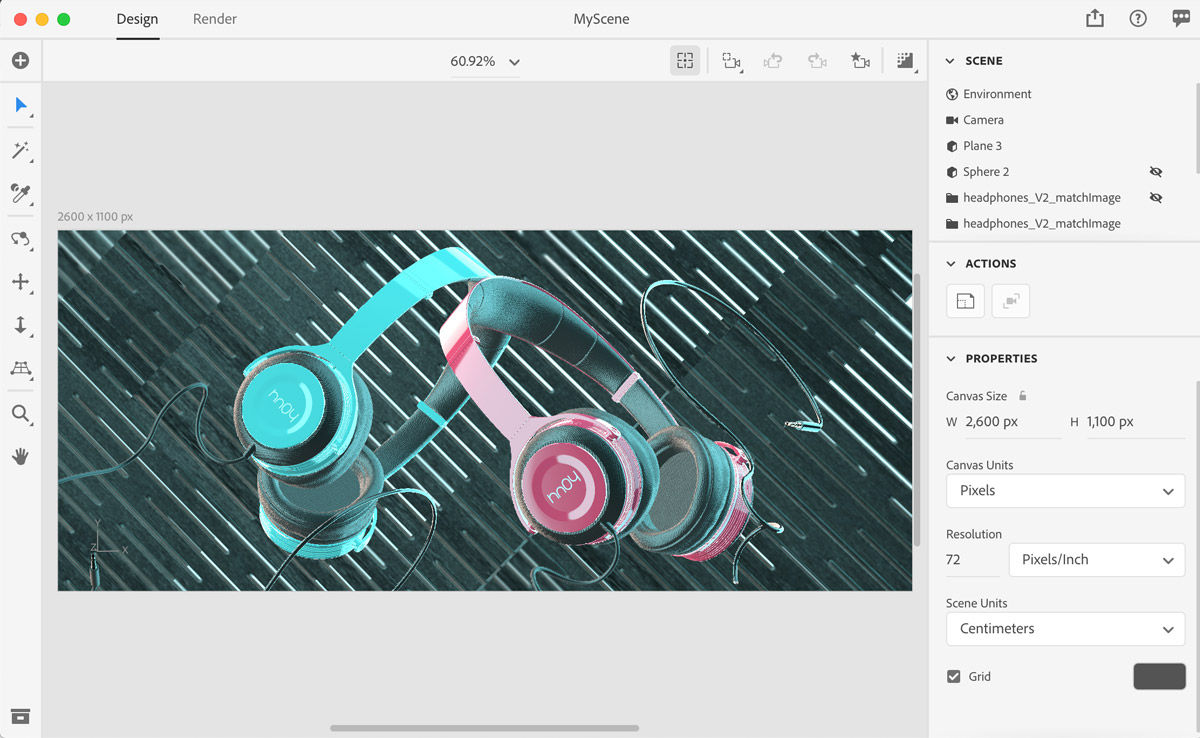Open the grid color swatch
The height and width of the screenshot is (738, 1200).
tap(1158, 676)
